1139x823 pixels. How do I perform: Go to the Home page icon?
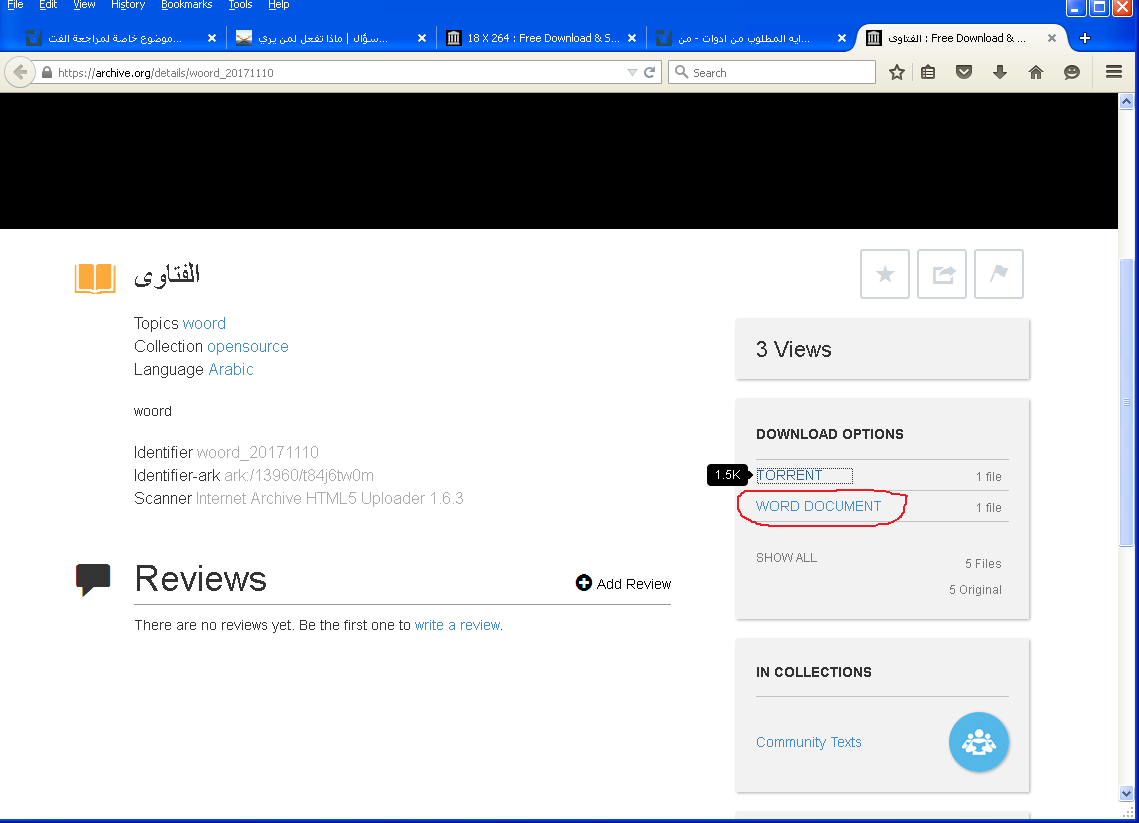(x=1036, y=73)
